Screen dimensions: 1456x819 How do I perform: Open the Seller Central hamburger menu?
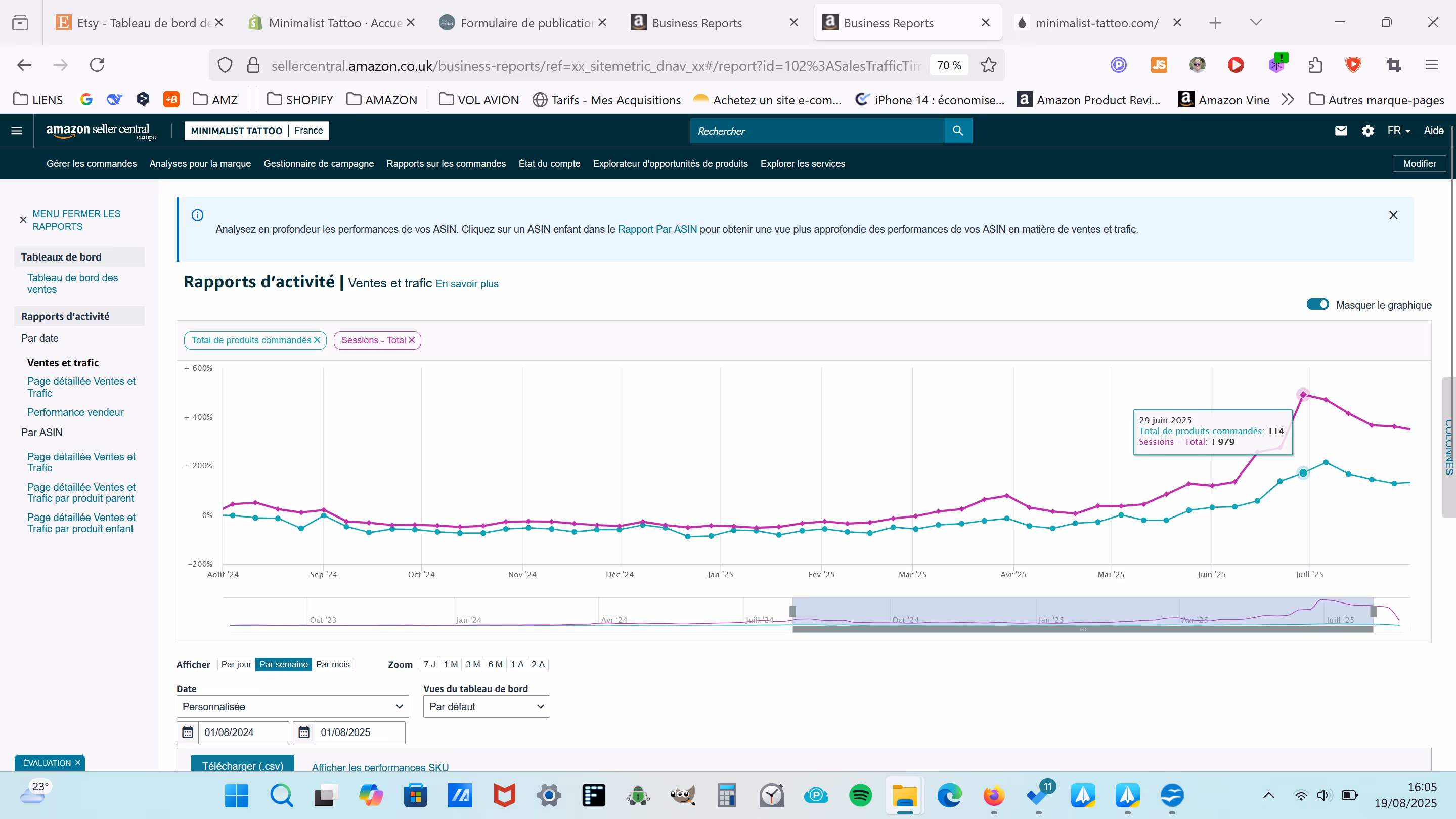click(17, 131)
